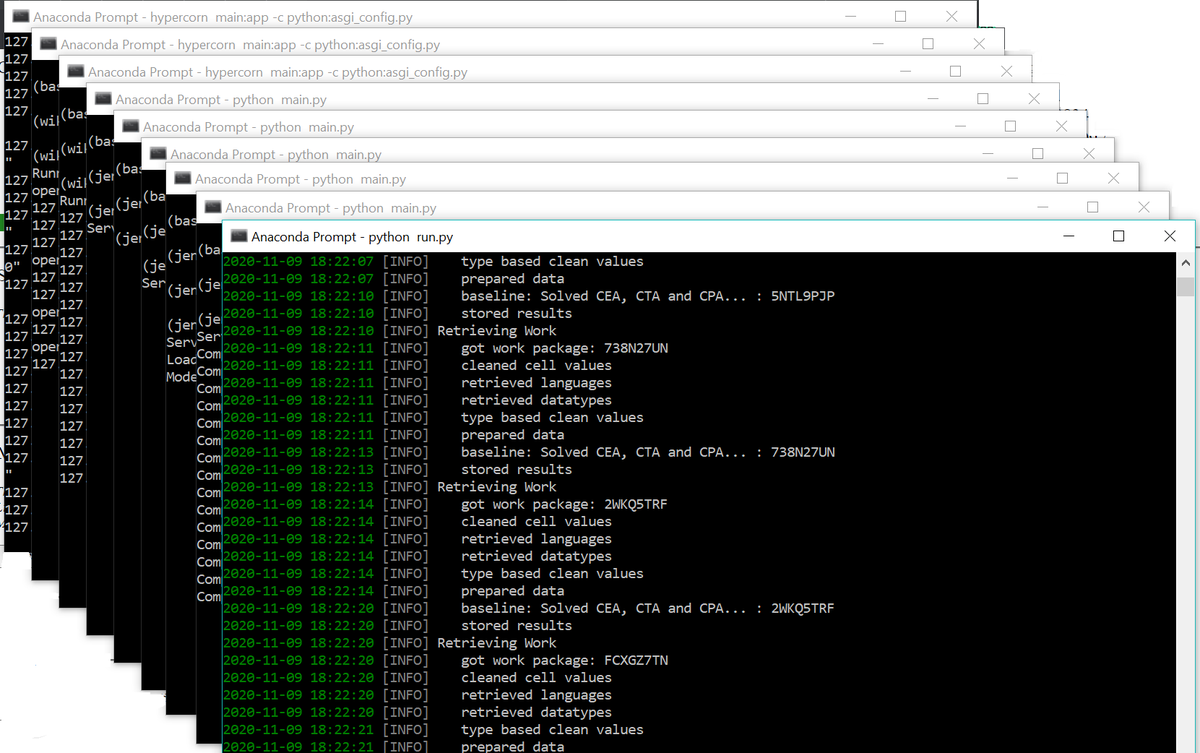Click 'Retrieving Work' logged at 18:22:20
Screen dimensions: 1200x753
(497, 643)
